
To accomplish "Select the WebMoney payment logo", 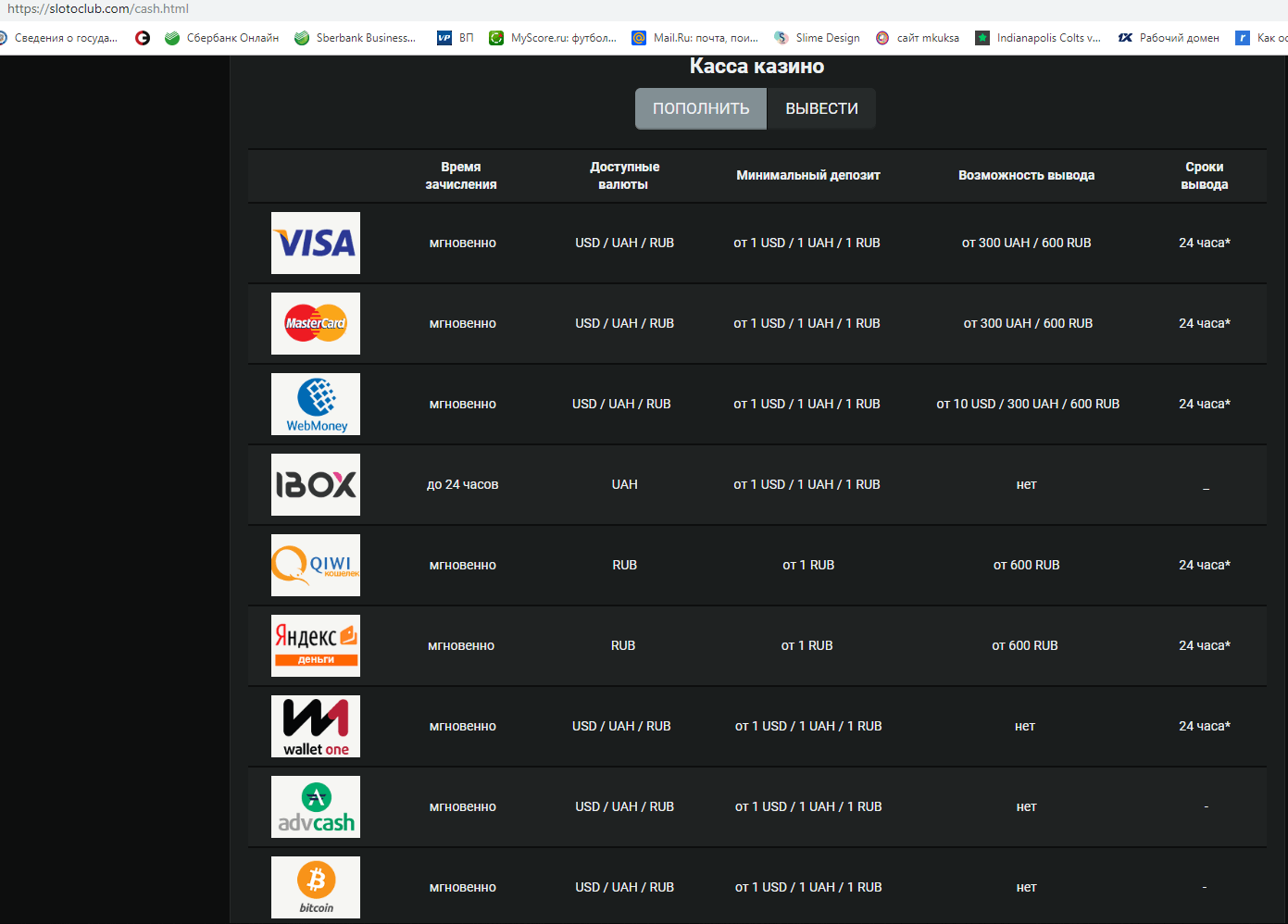I will 316,404.
